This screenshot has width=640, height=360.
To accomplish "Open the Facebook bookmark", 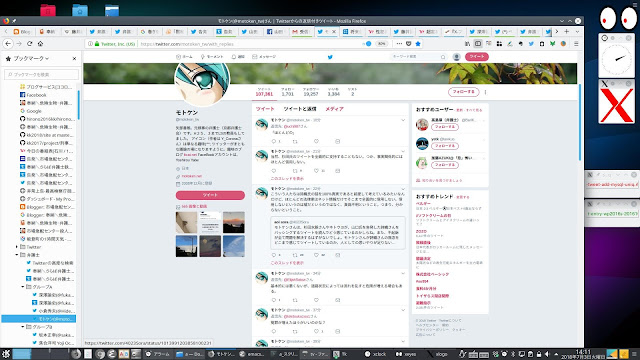I will click(36, 95).
